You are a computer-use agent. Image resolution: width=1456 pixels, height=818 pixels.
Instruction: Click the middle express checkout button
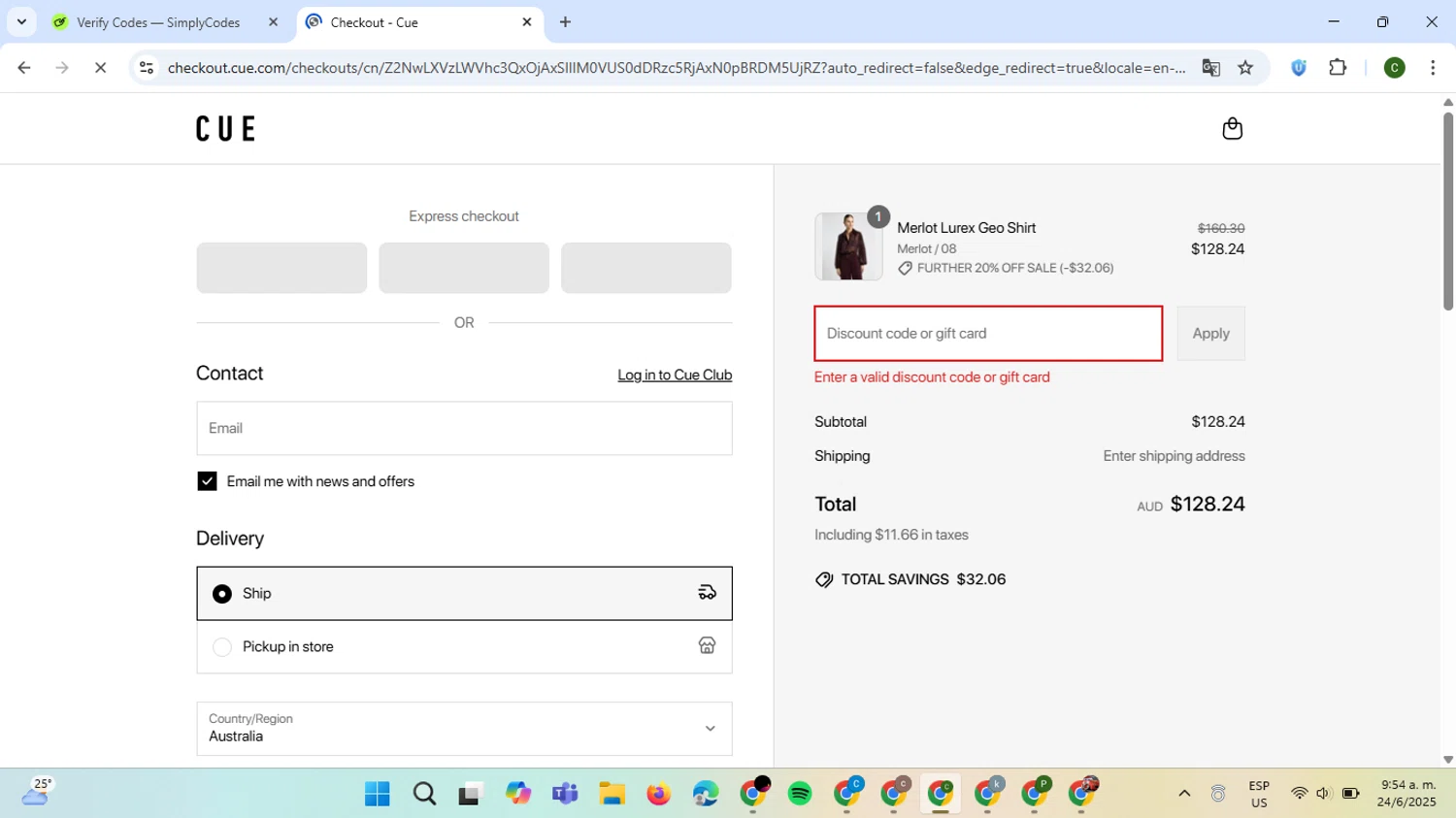point(464,268)
